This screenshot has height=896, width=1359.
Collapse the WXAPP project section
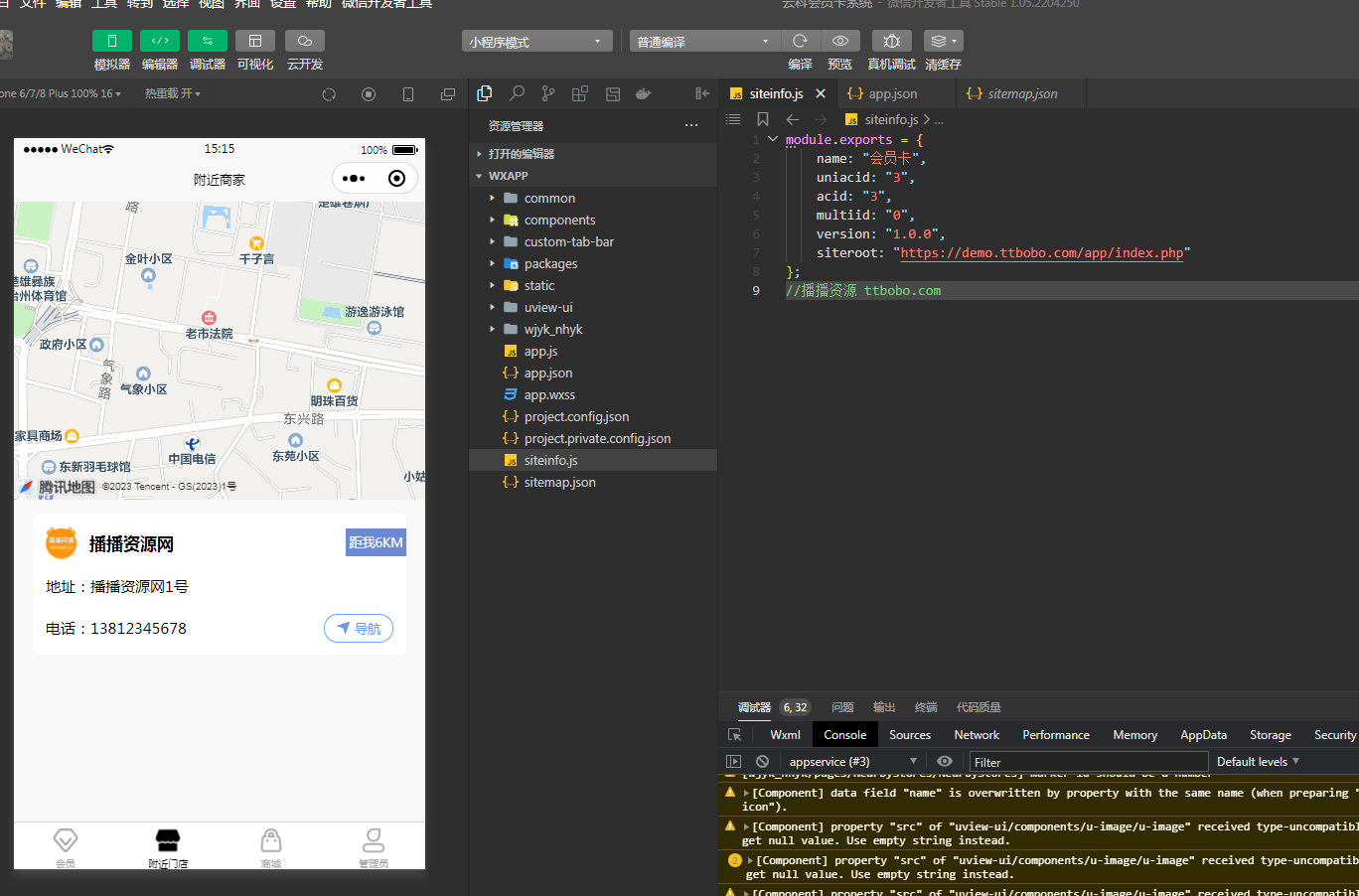pyautogui.click(x=593, y=176)
